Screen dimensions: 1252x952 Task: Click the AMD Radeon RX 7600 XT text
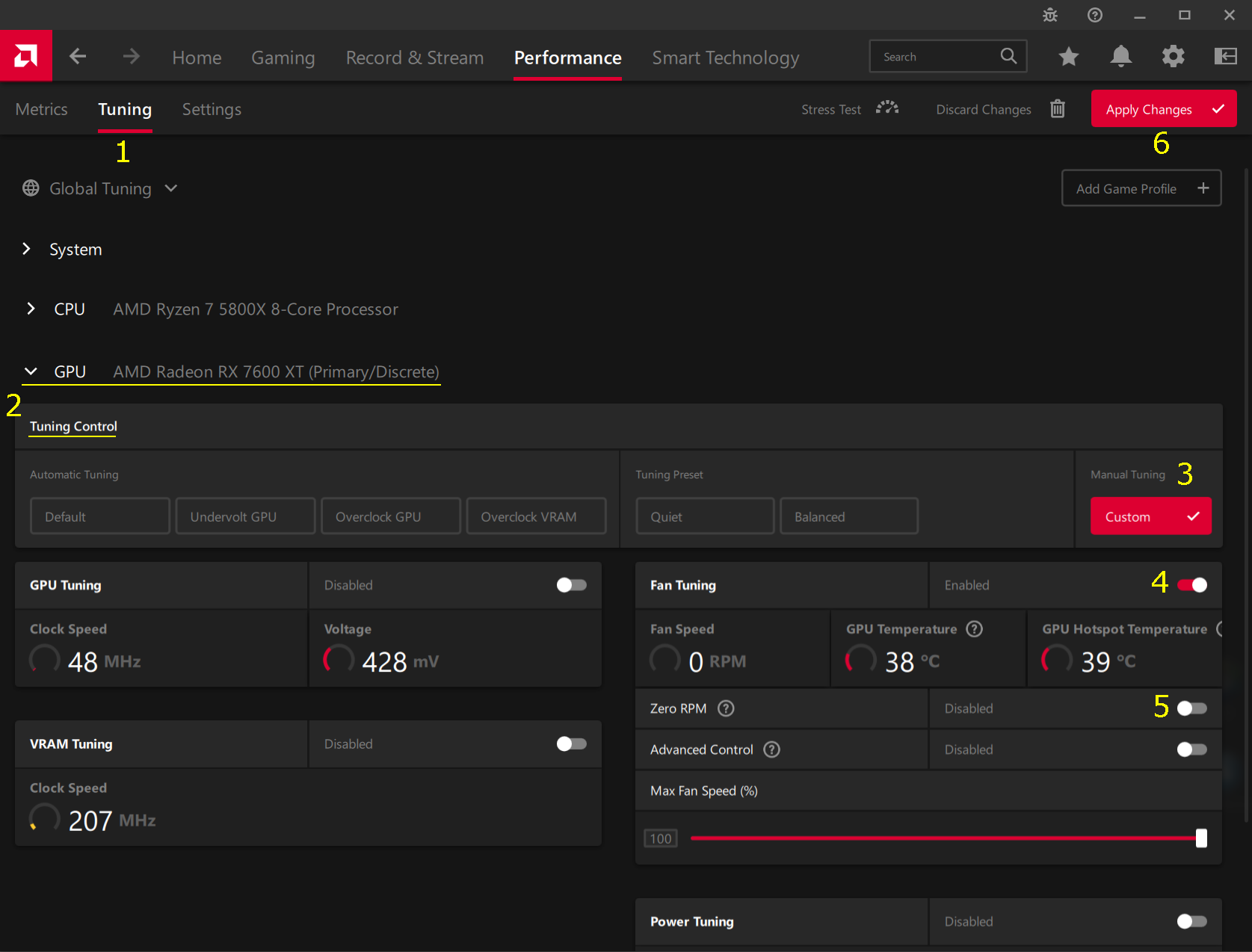tap(276, 372)
